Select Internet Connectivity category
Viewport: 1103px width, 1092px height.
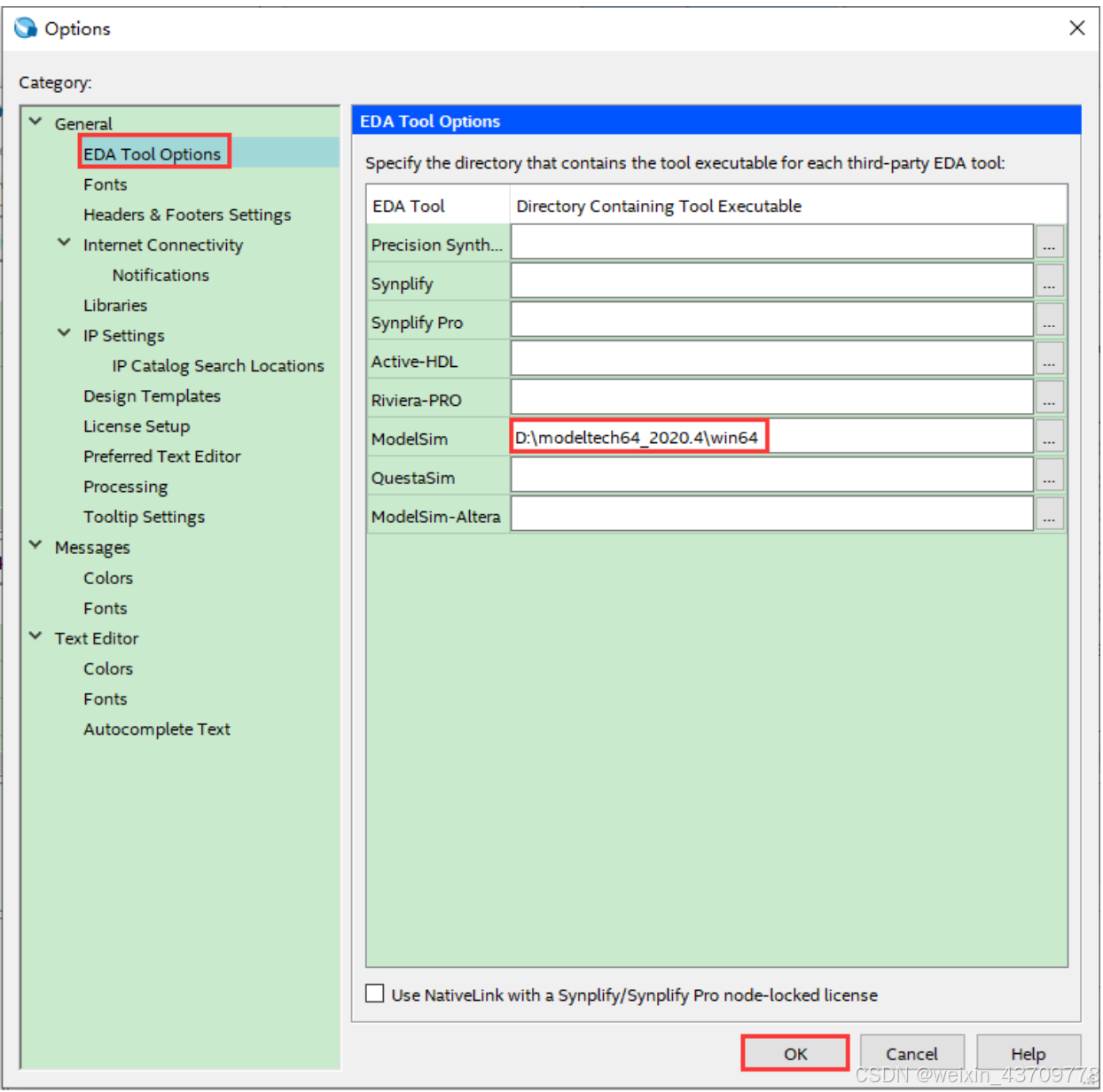(x=163, y=245)
